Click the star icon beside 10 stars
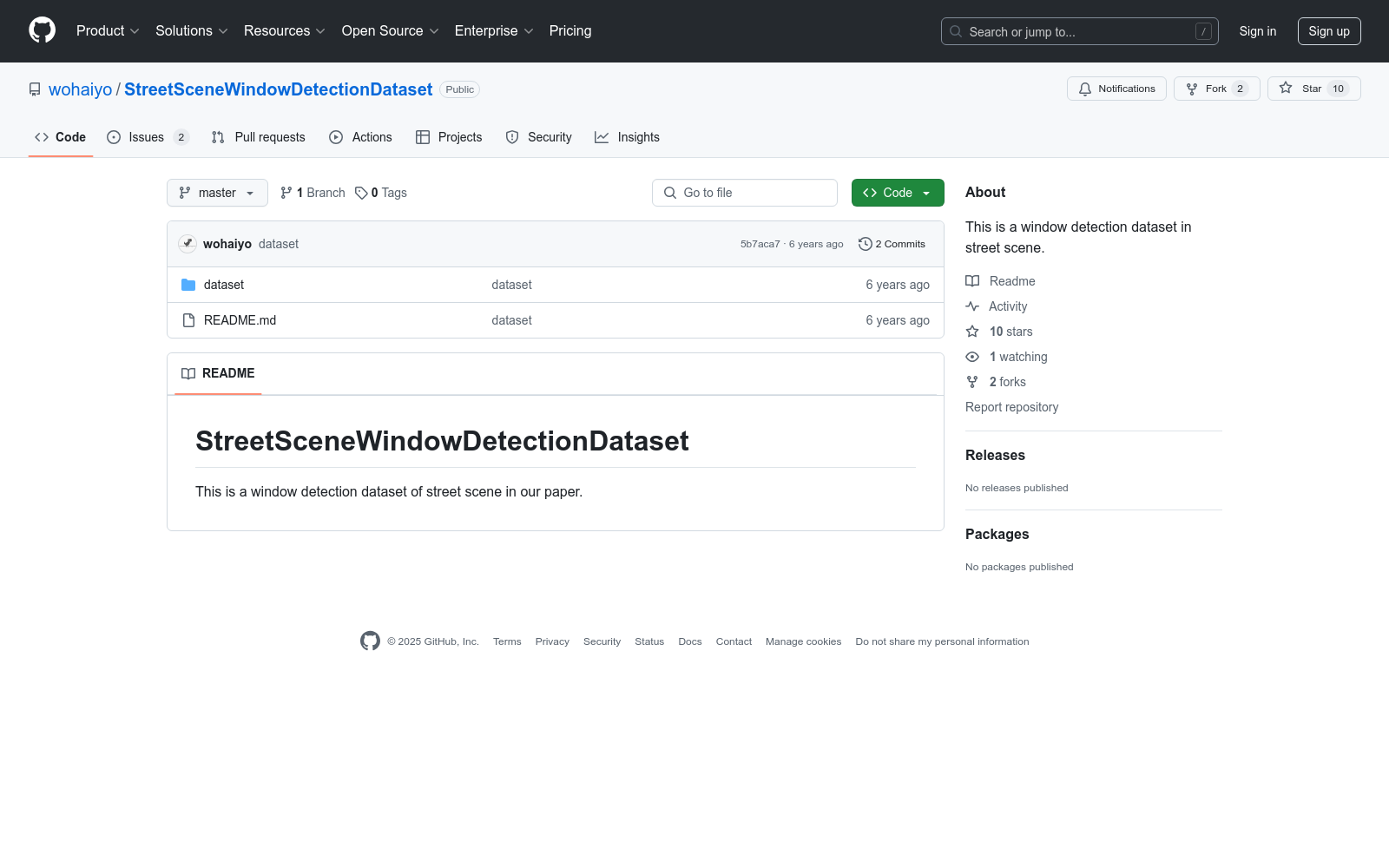1389x868 pixels. [972, 332]
